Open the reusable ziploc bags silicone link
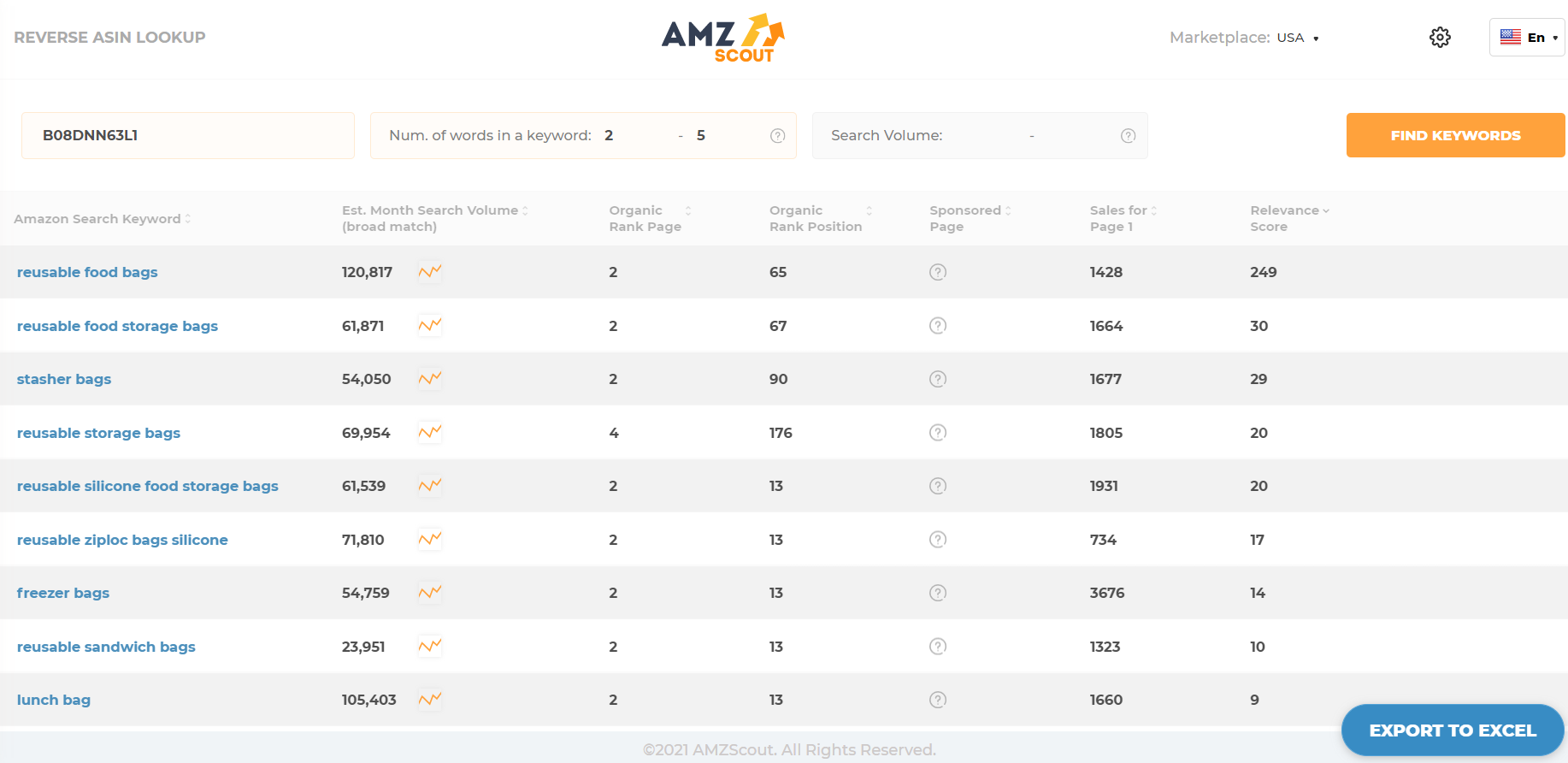Viewport: 1568px width, 763px height. pyautogui.click(x=122, y=540)
